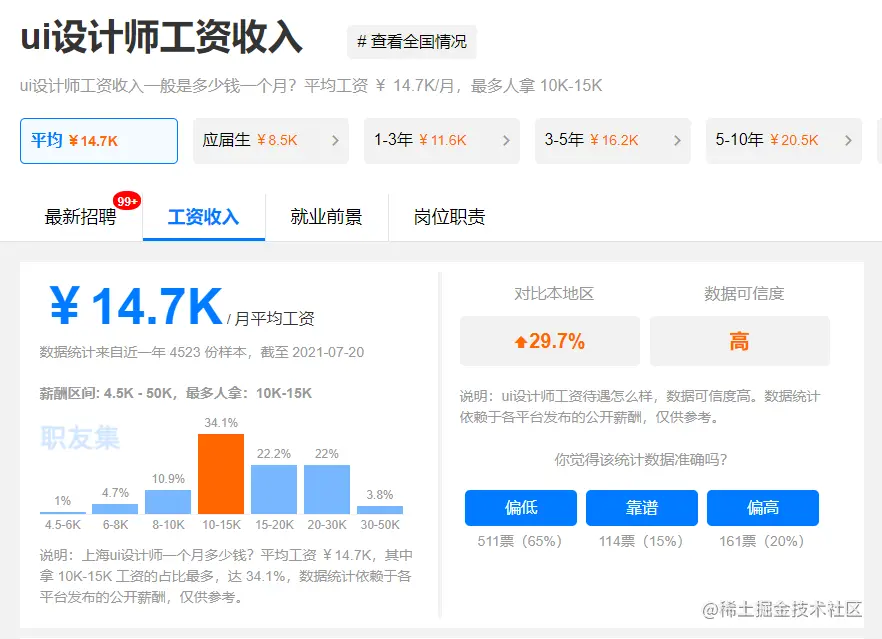The width and height of the screenshot is (882, 639).
Task: Vote 偏低 on data accuracy
Action: [521, 508]
